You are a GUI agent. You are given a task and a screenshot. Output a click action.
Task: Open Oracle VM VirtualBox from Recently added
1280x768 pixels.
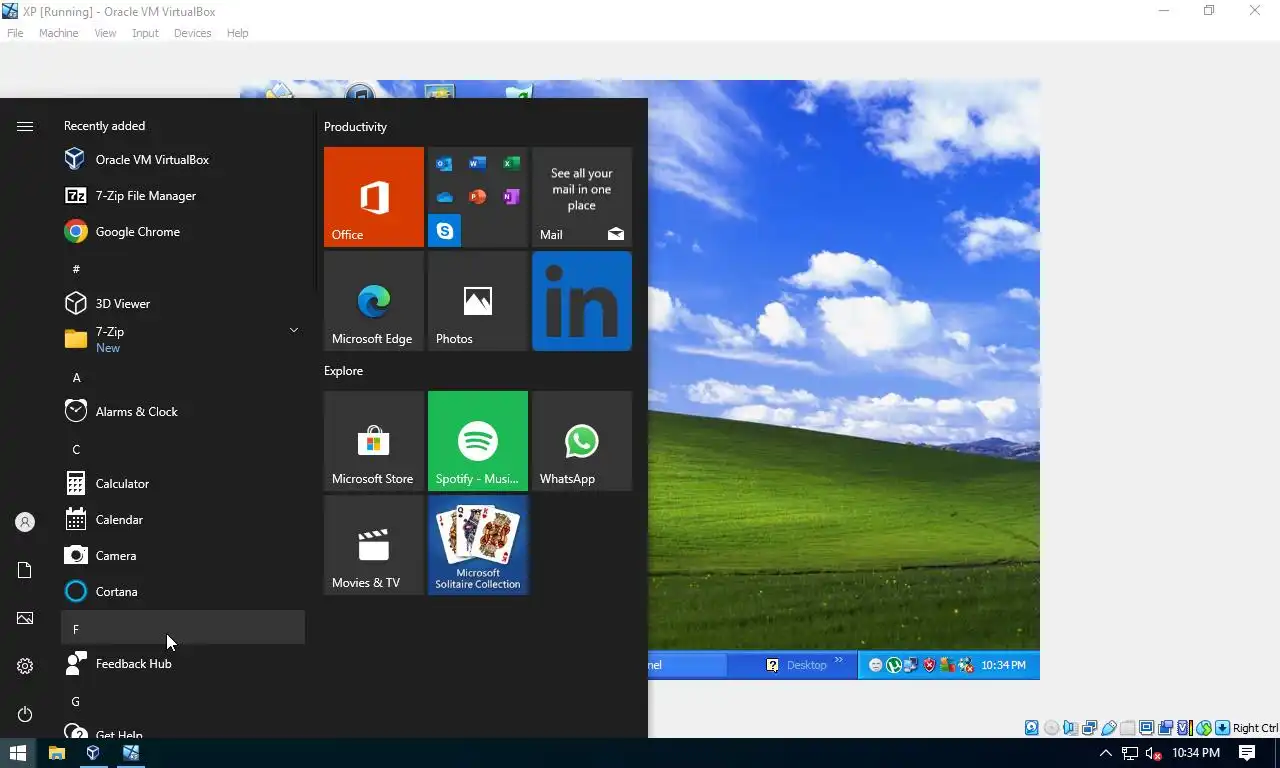(x=183, y=159)
